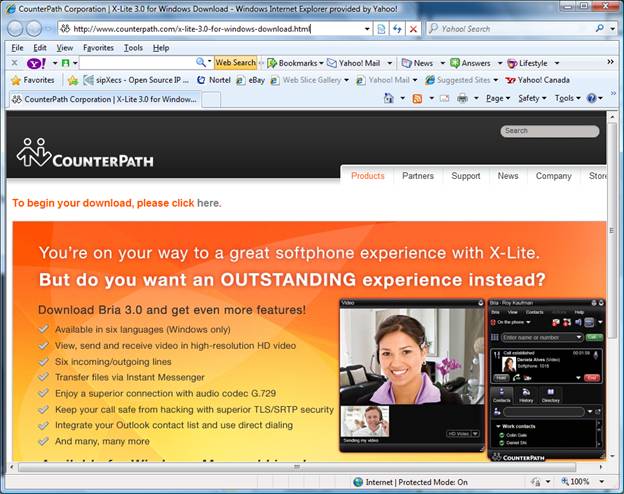
Task: Click the Home icon in the command bar
Action: (389, 98)
